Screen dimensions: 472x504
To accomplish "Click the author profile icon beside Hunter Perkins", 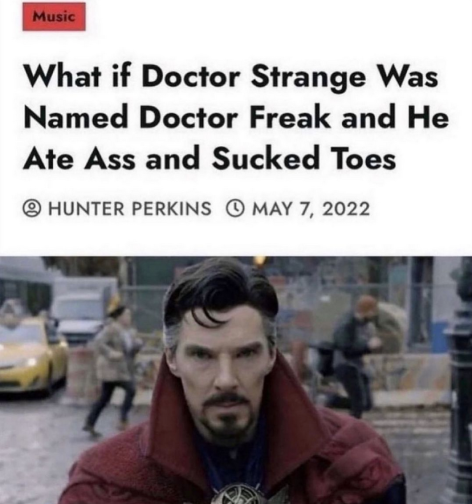I will point(32,209).
